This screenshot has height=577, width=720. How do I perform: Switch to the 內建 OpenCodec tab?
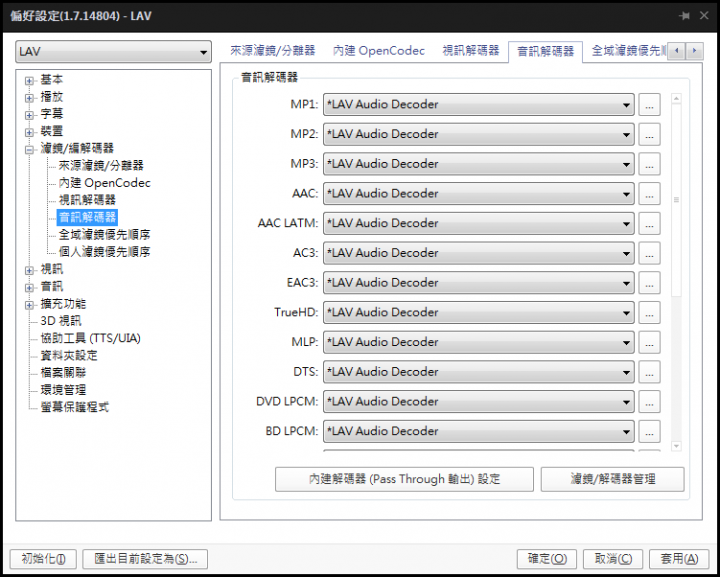pyautogui.click(x=379, y=50)
